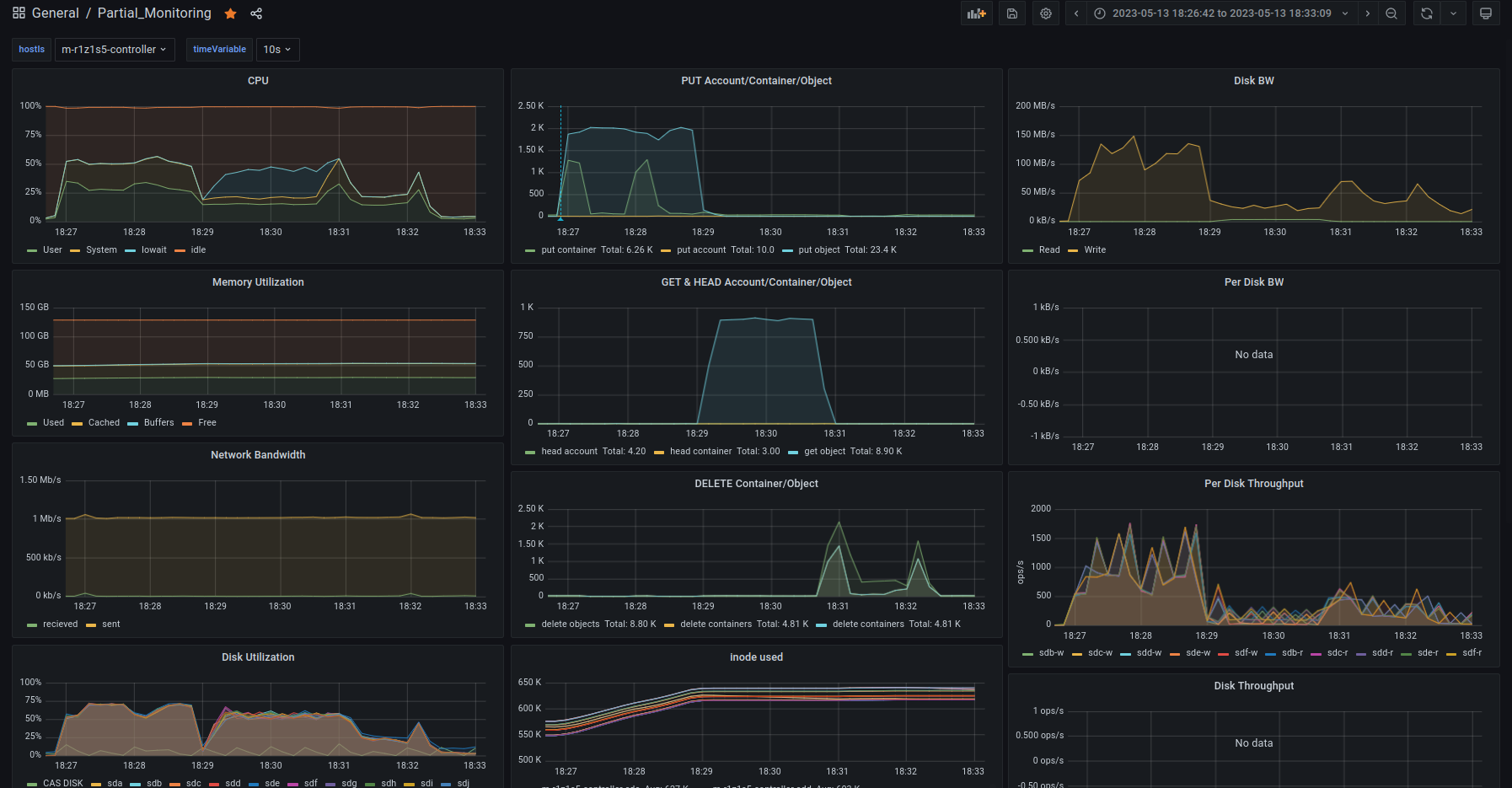
Task: Save the dashboard with the disk icon
Action: coord(1012,13)
